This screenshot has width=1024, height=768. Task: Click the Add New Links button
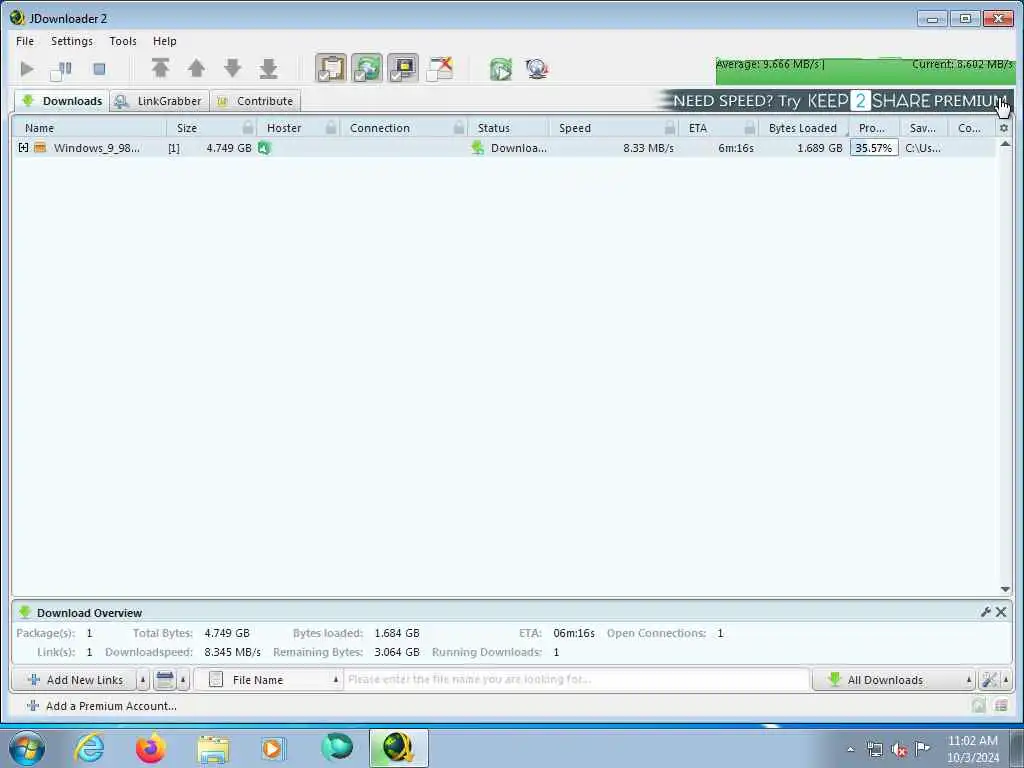click(x=74, y=680)
